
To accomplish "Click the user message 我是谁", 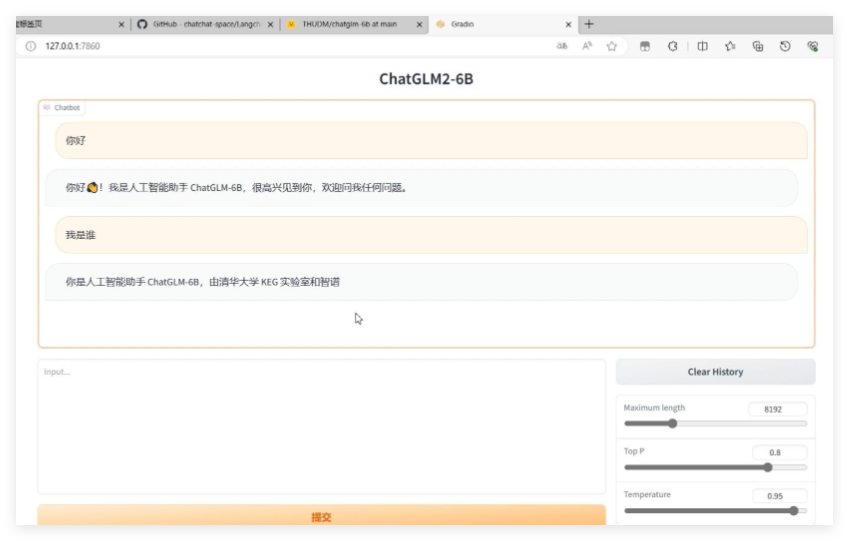I will [x=432, y=234].
